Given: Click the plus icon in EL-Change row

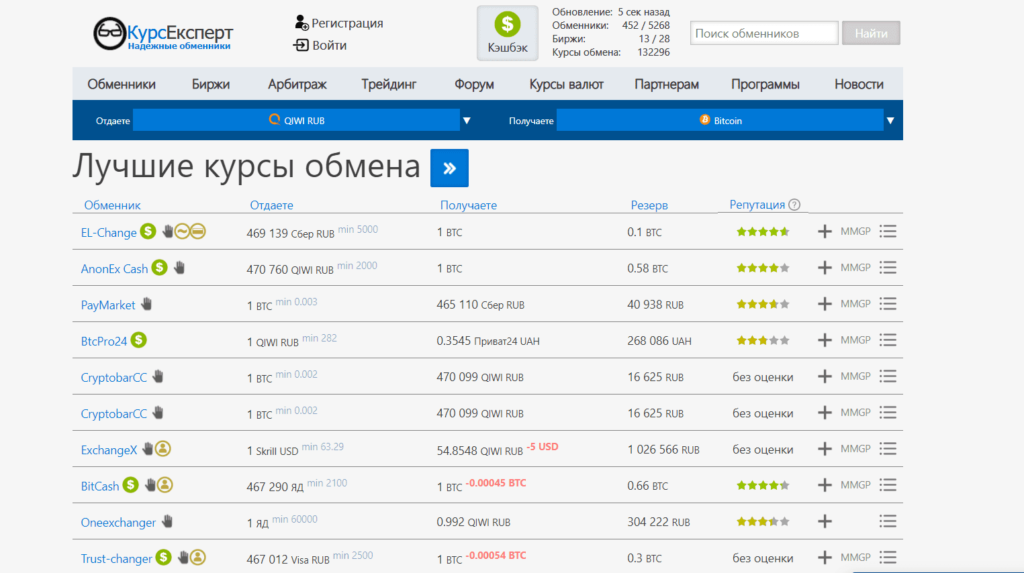Looking at the screenshot, I should click(x=825, y=231).
